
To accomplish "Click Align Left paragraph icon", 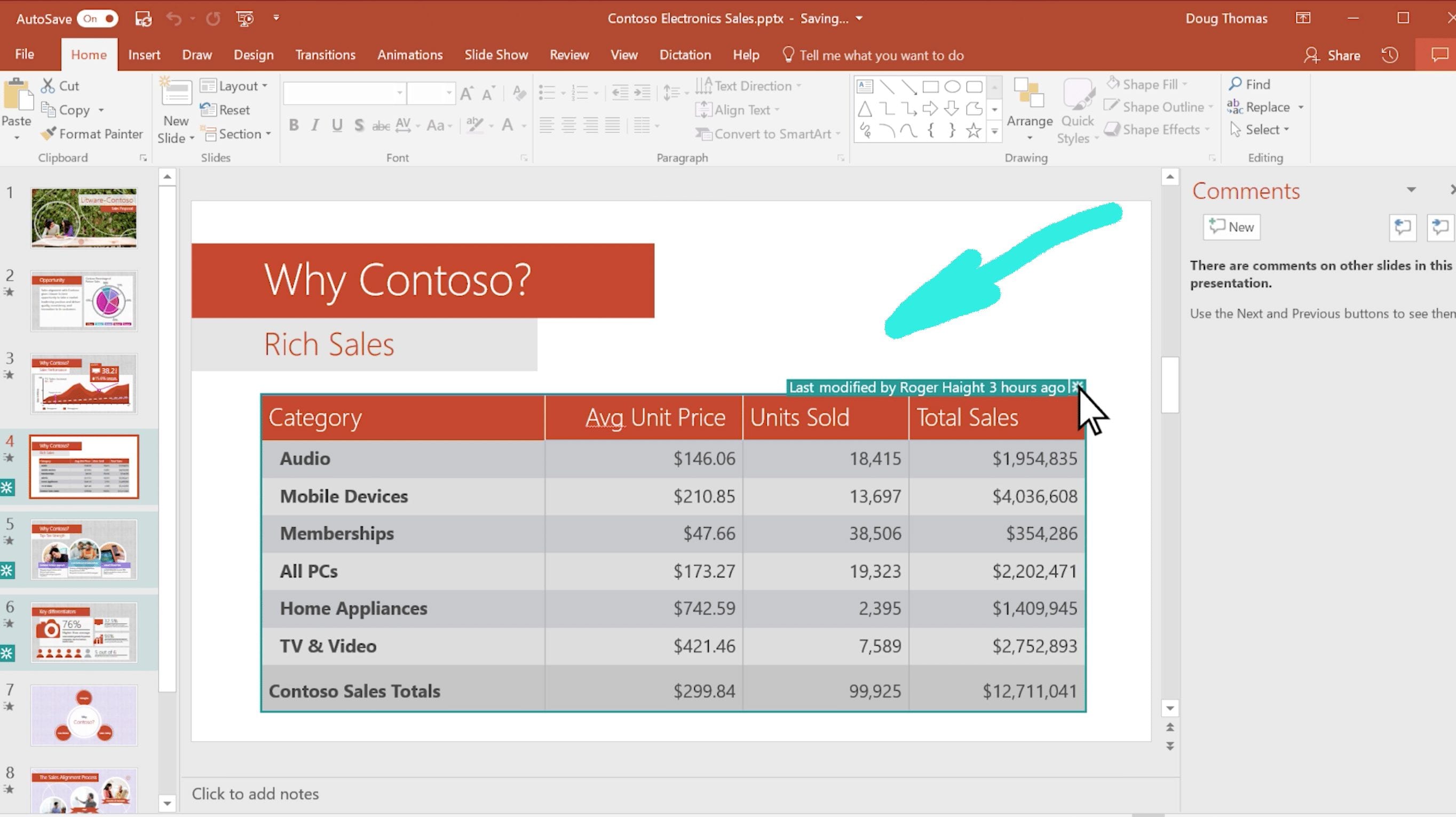I will [x=547, y=125].
